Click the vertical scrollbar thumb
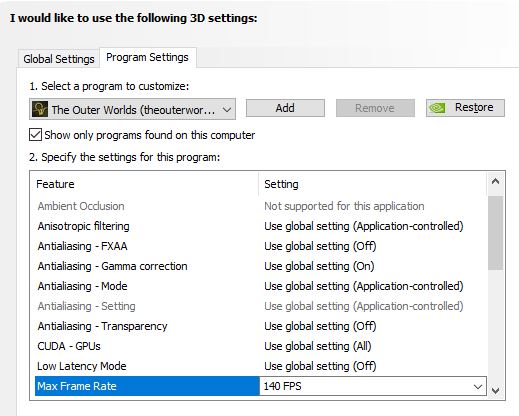Viewport: 519px width, 416px height. (495, 233)
